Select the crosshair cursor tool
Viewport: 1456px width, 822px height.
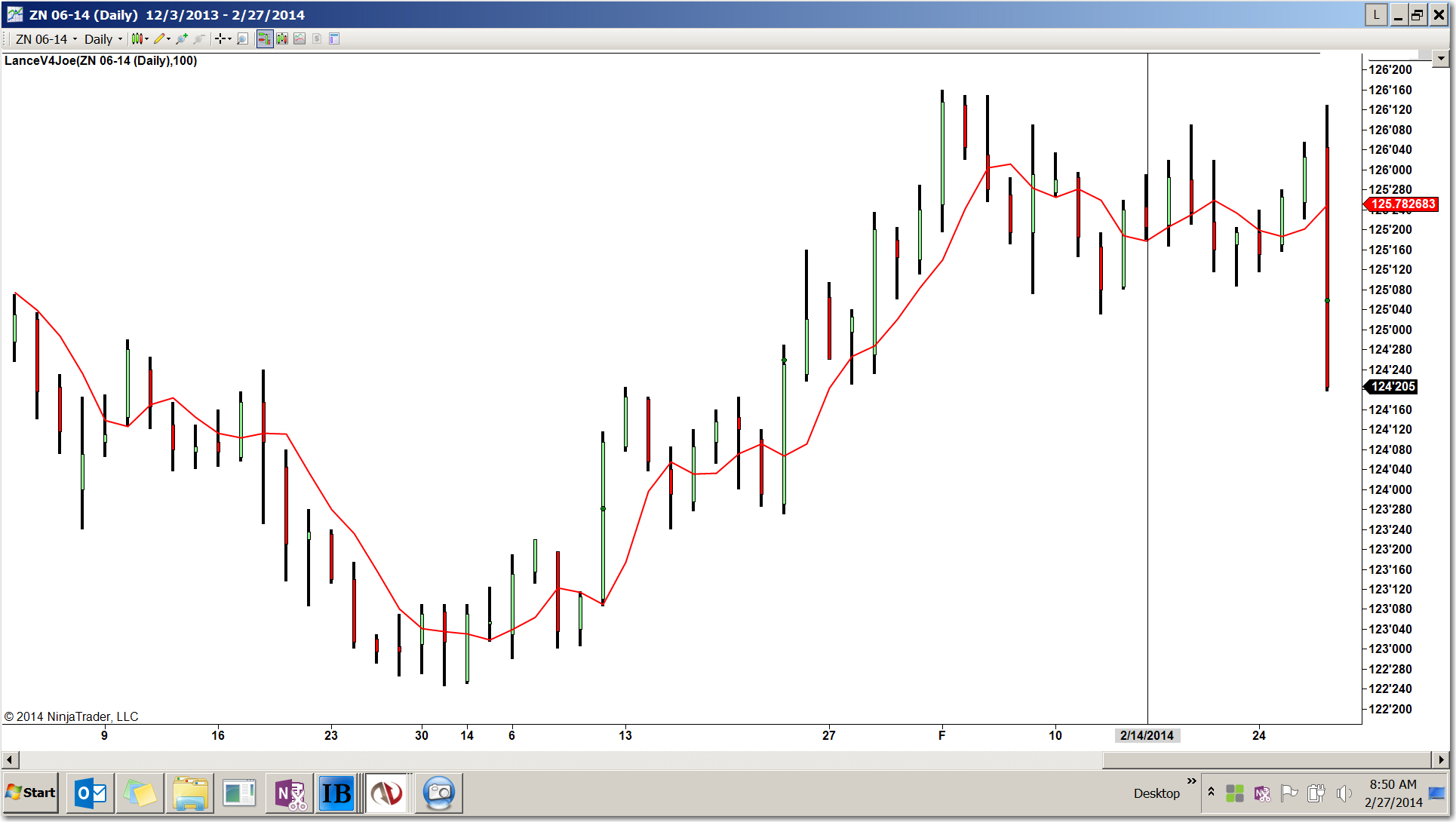(x=221, y=38)
